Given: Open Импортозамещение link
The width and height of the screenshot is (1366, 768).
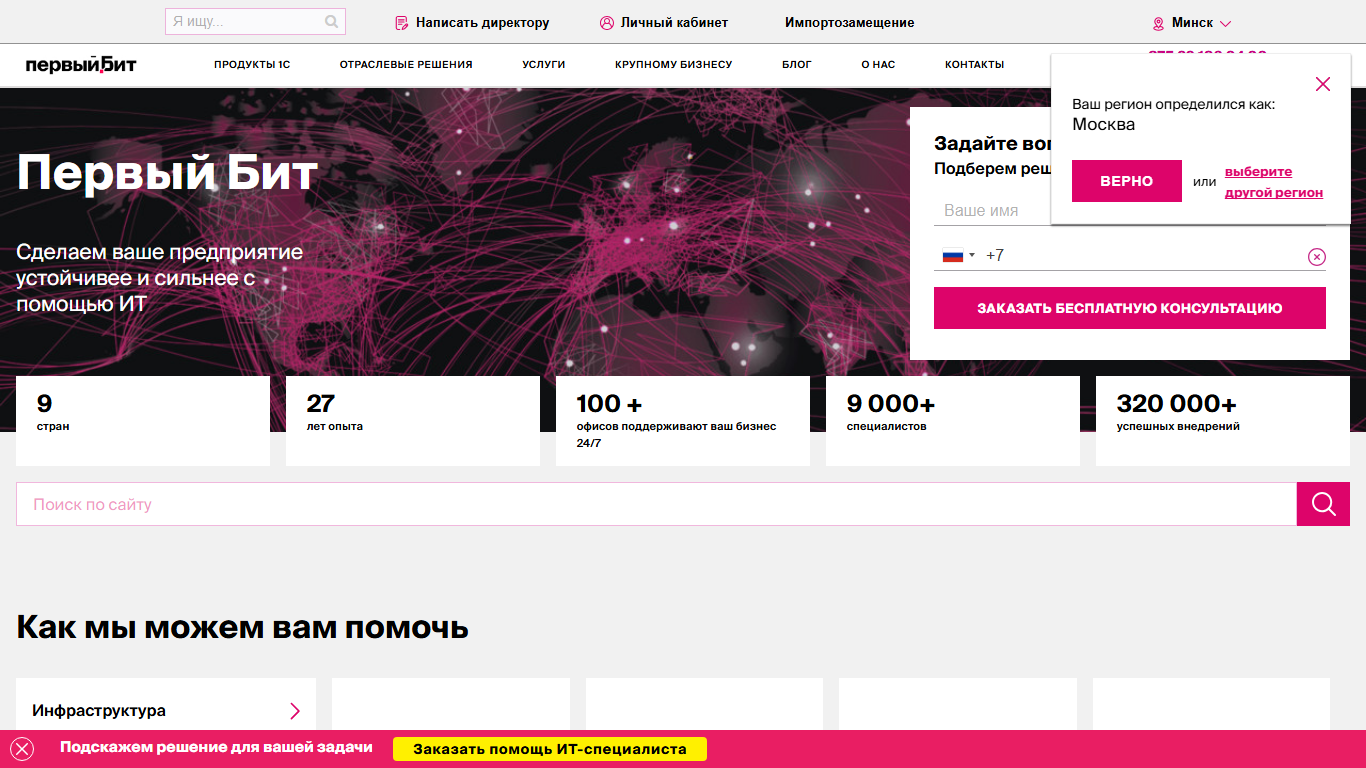Looking at the screenshot, I should pos(850,23).
